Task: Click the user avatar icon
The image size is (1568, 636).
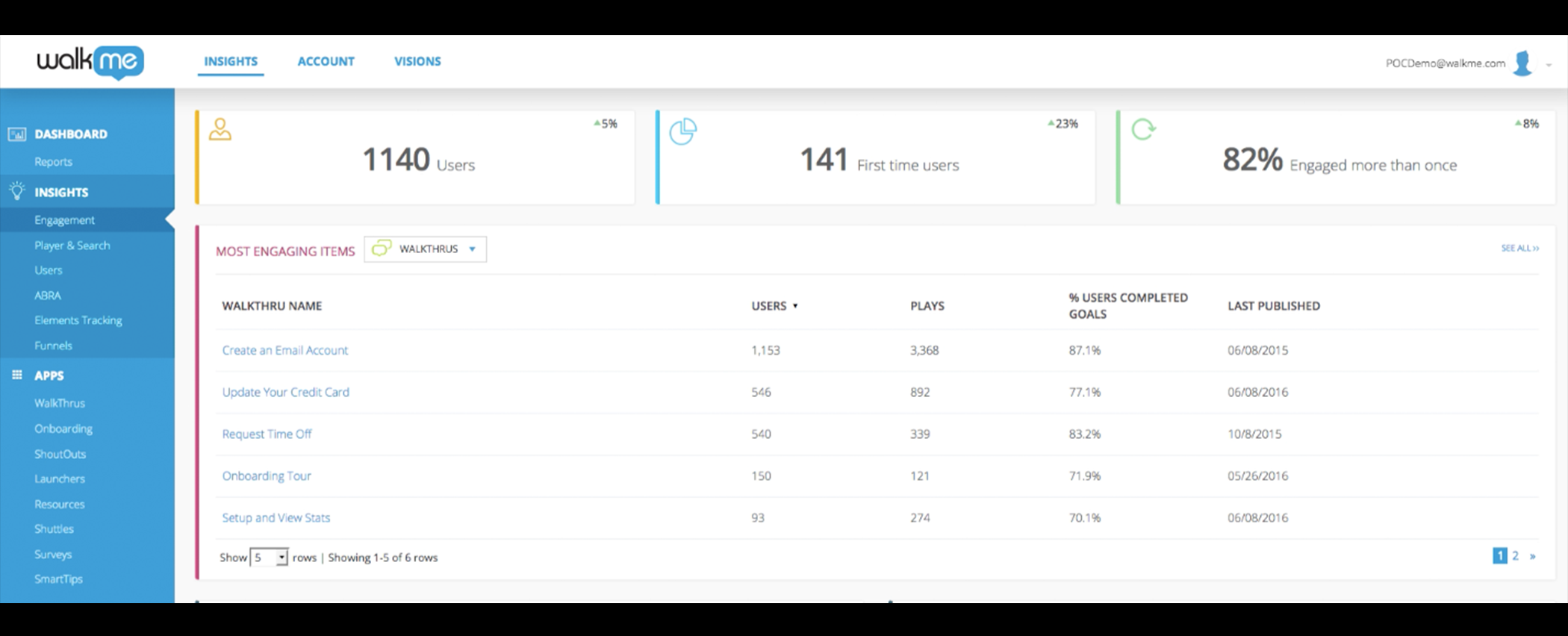Action: [1522, 63]
